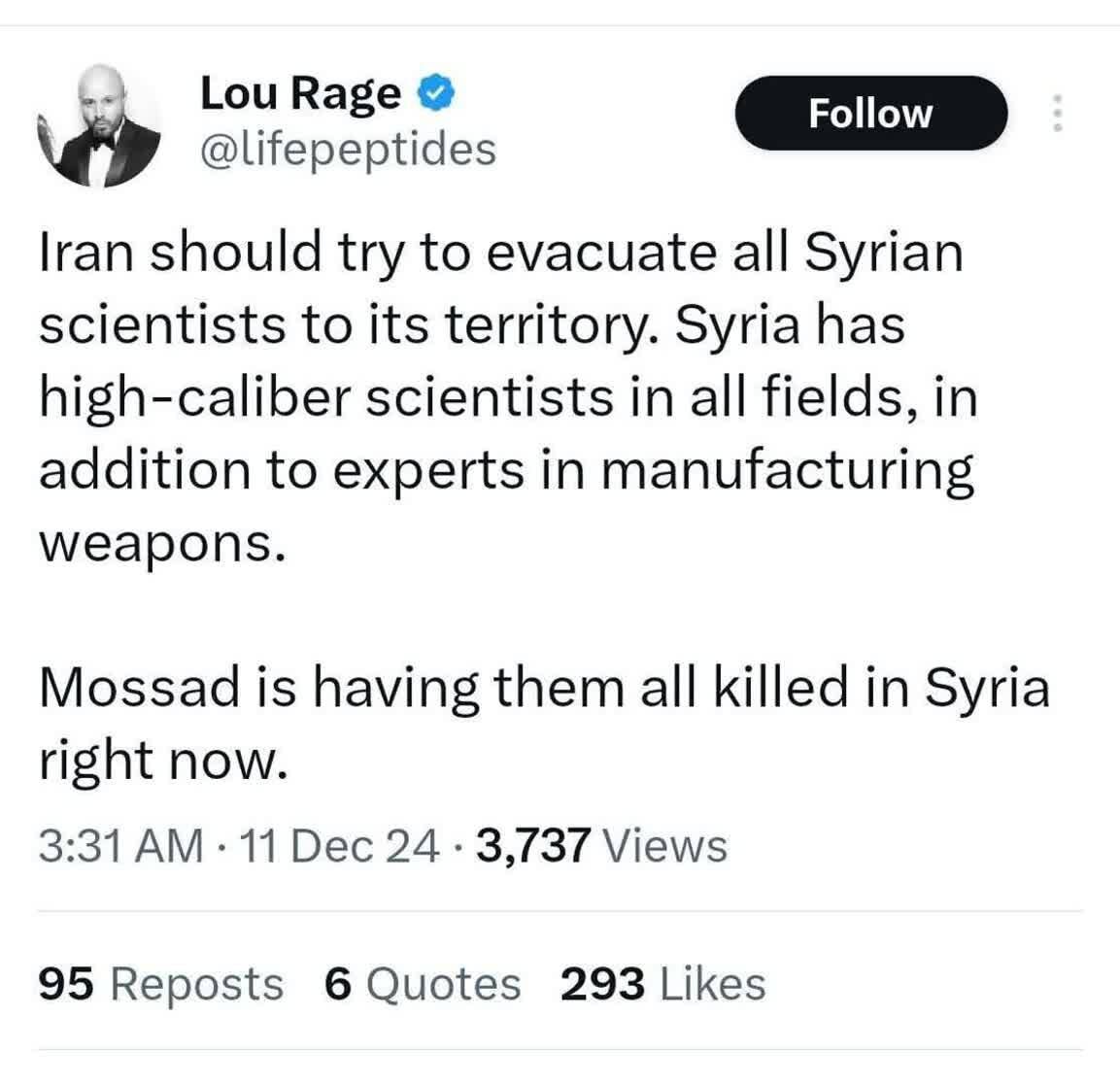This screenshot has height=1084, width=1120.
Task: Click the word 'weapons.' in the tweet
Action: click(x=163, y=543)
